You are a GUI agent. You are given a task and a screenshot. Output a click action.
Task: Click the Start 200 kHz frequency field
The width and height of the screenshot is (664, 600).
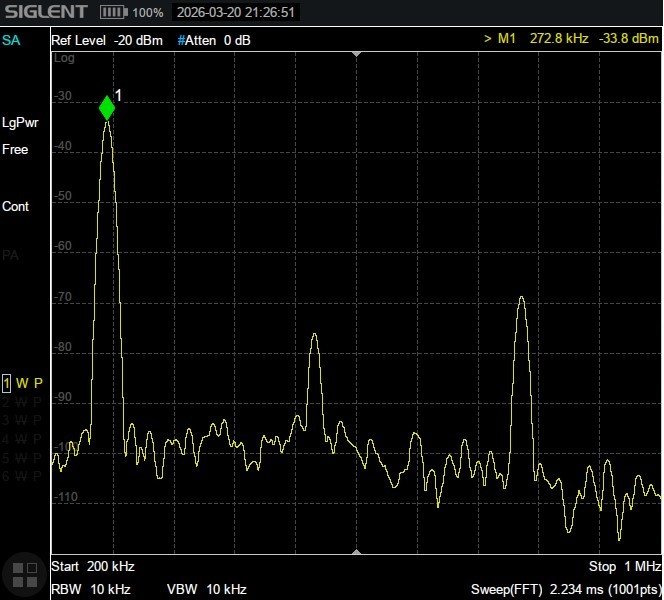click(x=93, y=567)
